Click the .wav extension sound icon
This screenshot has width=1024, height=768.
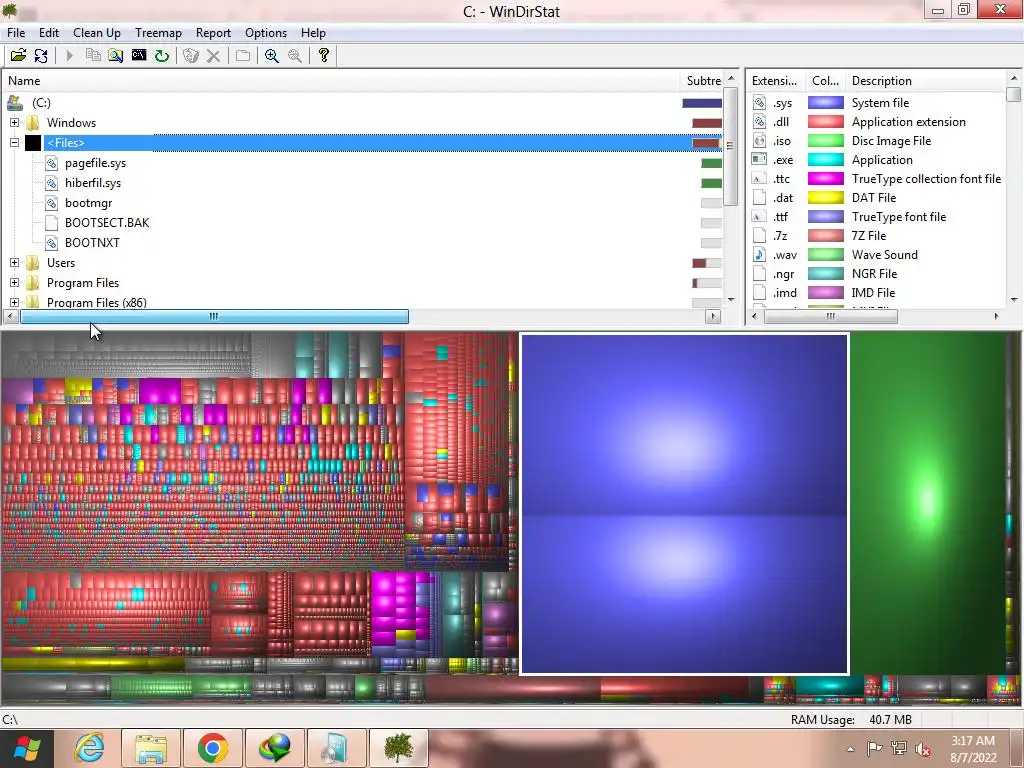[x=759, y=255]
